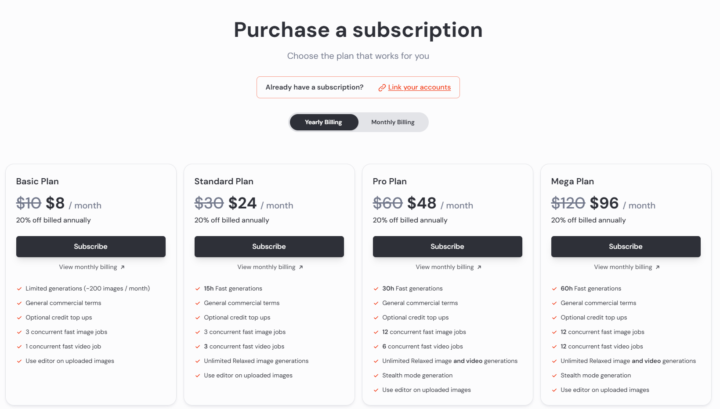Click the checkmark beside Limited generations in Basic Plan
This screenshot has width=720, height=409.
pos(19,289)
